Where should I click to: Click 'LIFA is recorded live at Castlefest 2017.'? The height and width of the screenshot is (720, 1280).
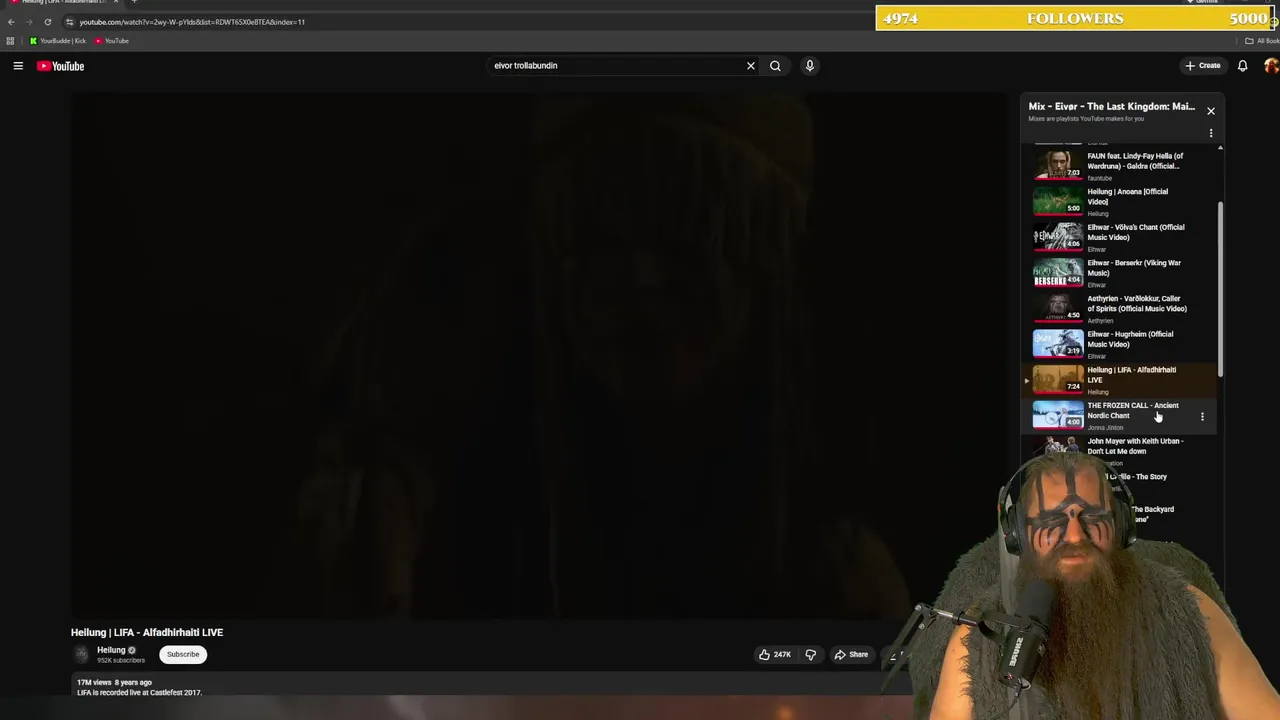[139, 692]
